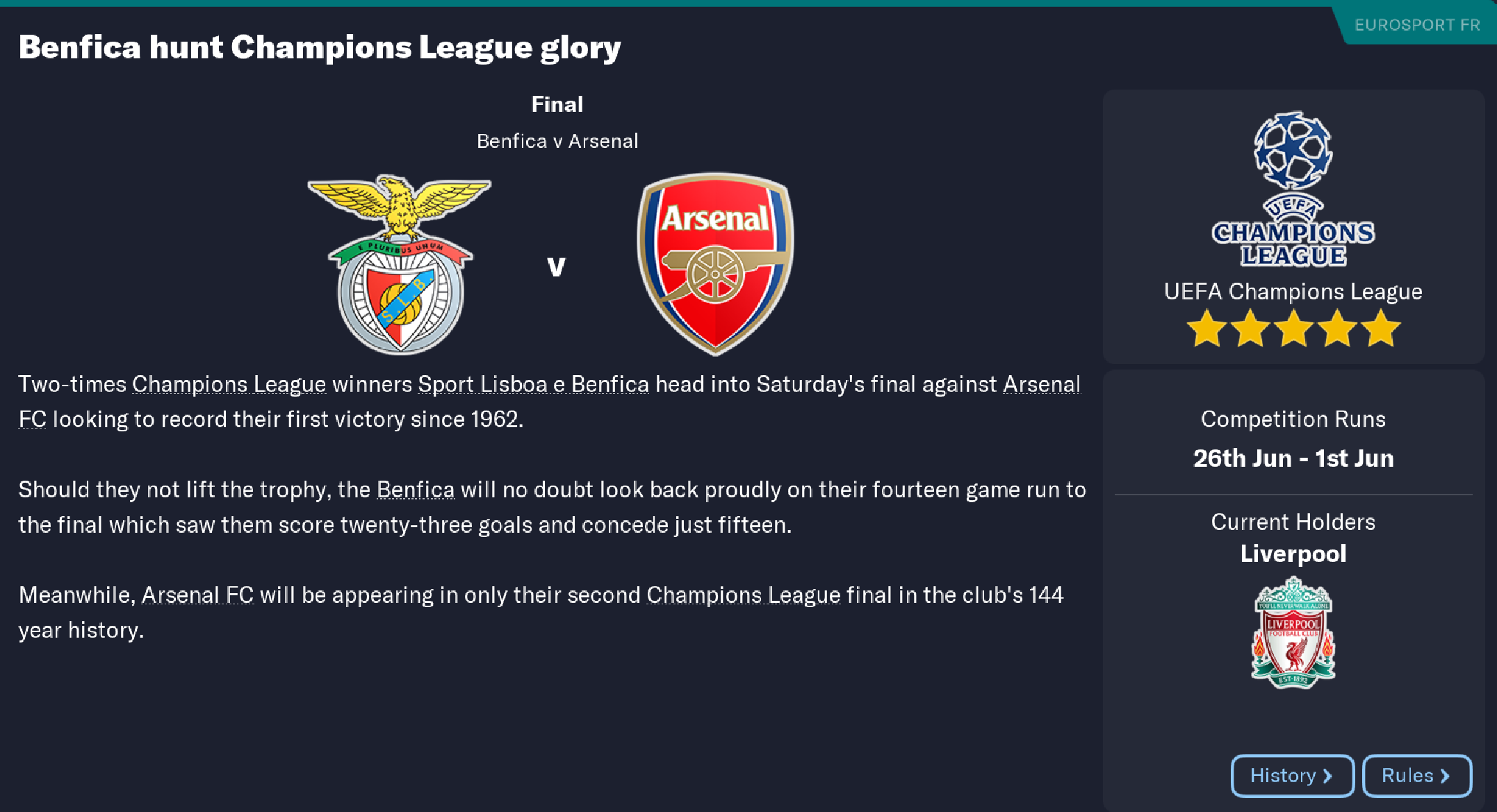This screenshot has height=812, width=1497.
Task: Open the Arsenal FC link in the article
Action: click(197, 595)
